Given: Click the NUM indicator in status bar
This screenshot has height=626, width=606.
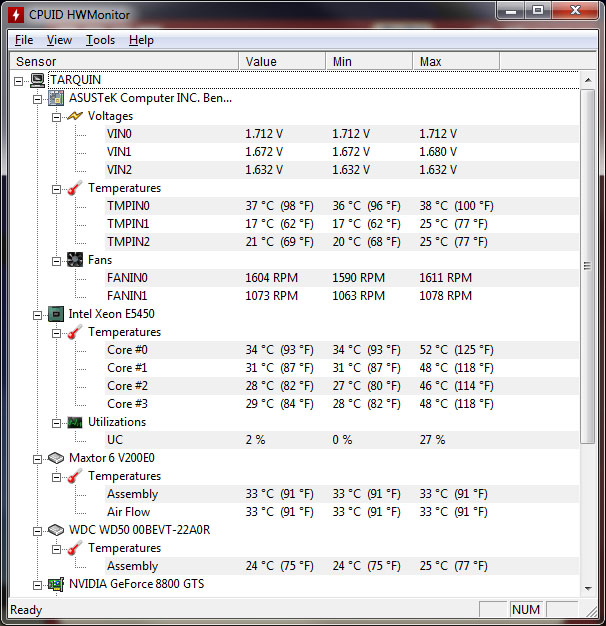Looking at the screenshot, I should pos(526,610).
